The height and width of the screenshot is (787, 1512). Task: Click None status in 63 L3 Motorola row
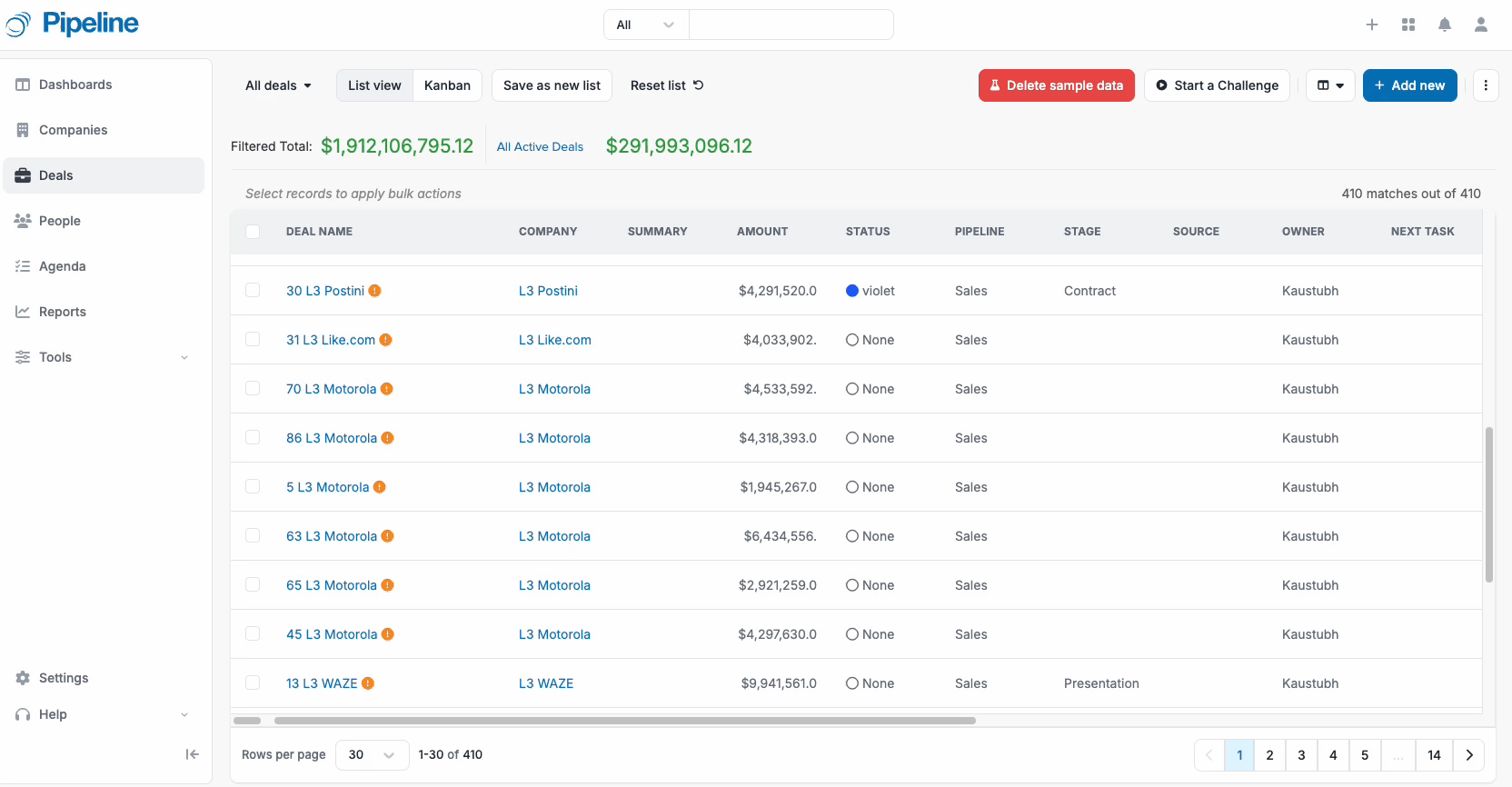[x=870, y=536]
